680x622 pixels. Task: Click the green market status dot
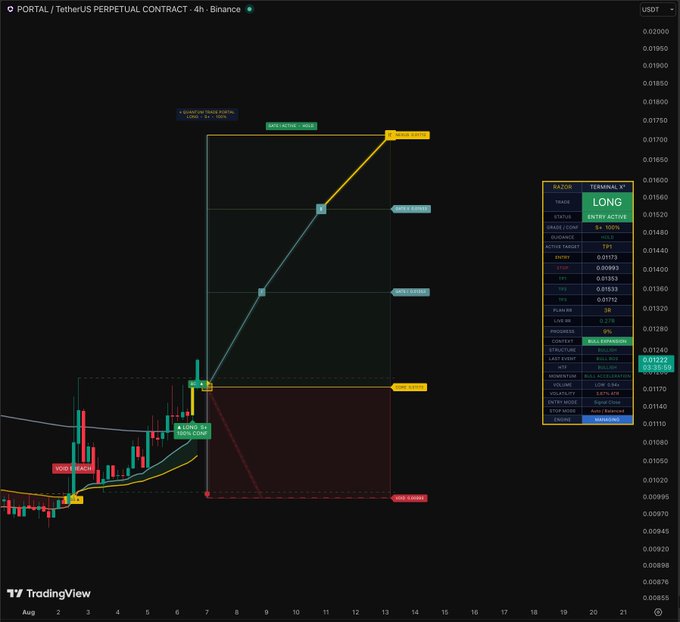pyautogui.click(x=249, y=9)
